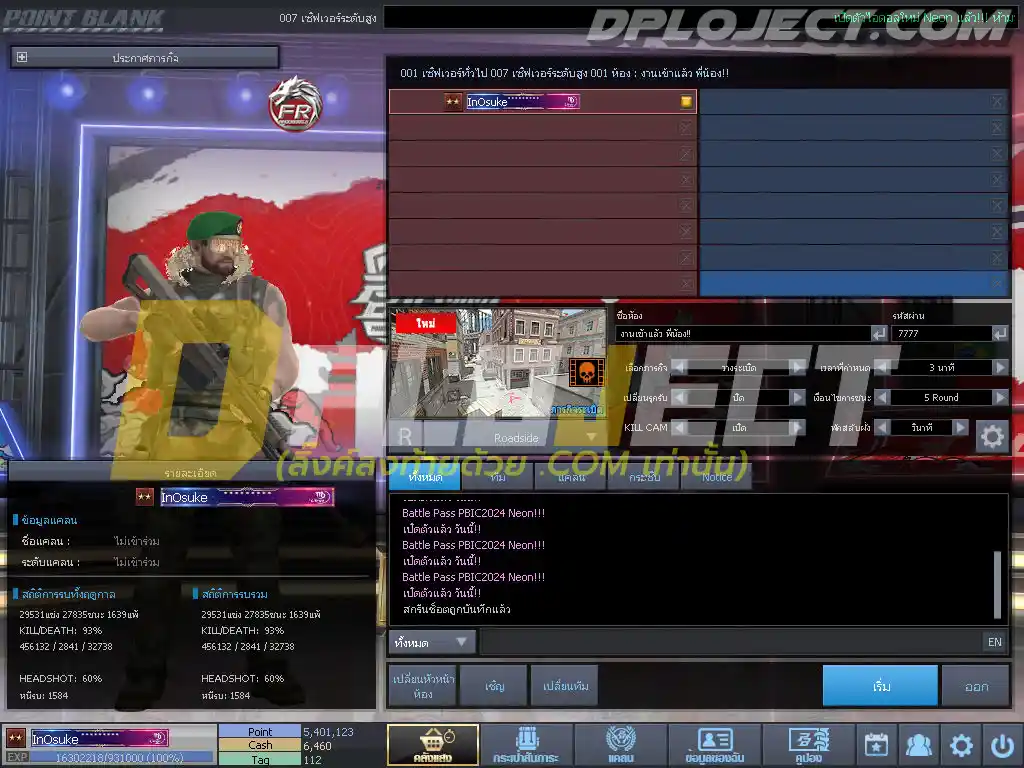1024x768 pixels.
Task: Toggle the EN chat language indicator
Action: pos(995,642)
